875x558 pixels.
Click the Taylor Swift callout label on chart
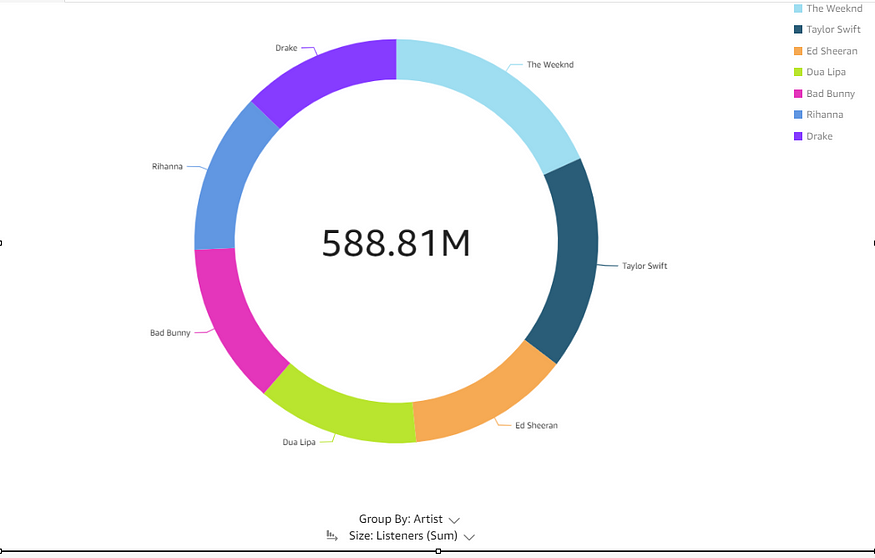pos(645,266)
